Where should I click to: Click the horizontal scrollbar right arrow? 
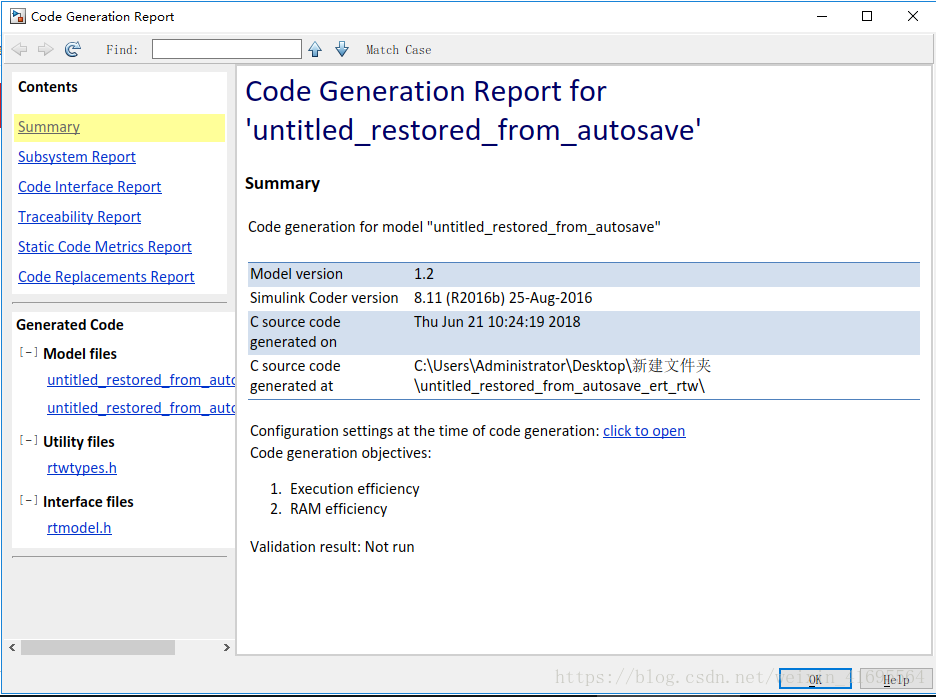click(x=227, y=648)
